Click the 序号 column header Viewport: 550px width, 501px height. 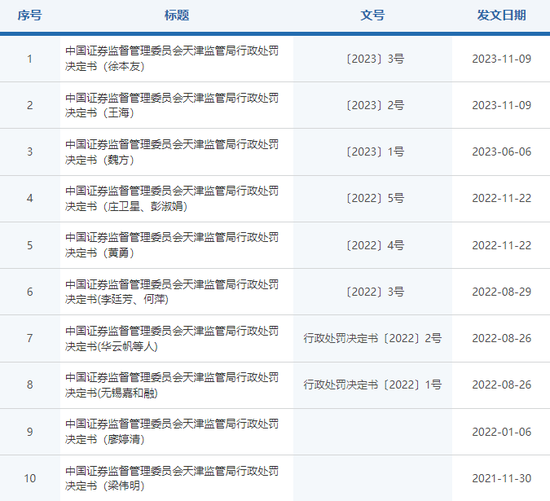30,15
